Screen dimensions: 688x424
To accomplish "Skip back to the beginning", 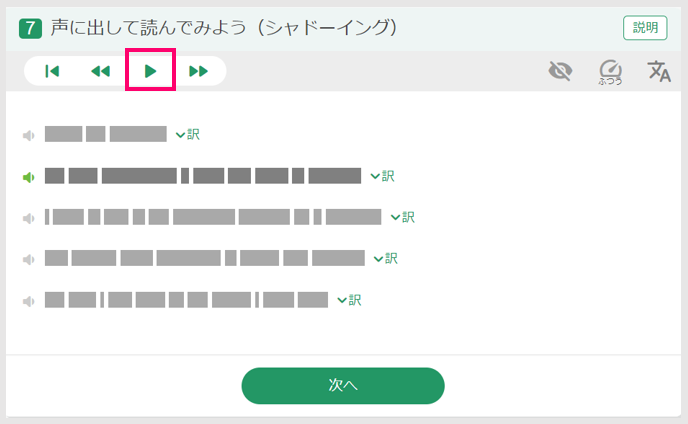I will [x=52, y=71].
